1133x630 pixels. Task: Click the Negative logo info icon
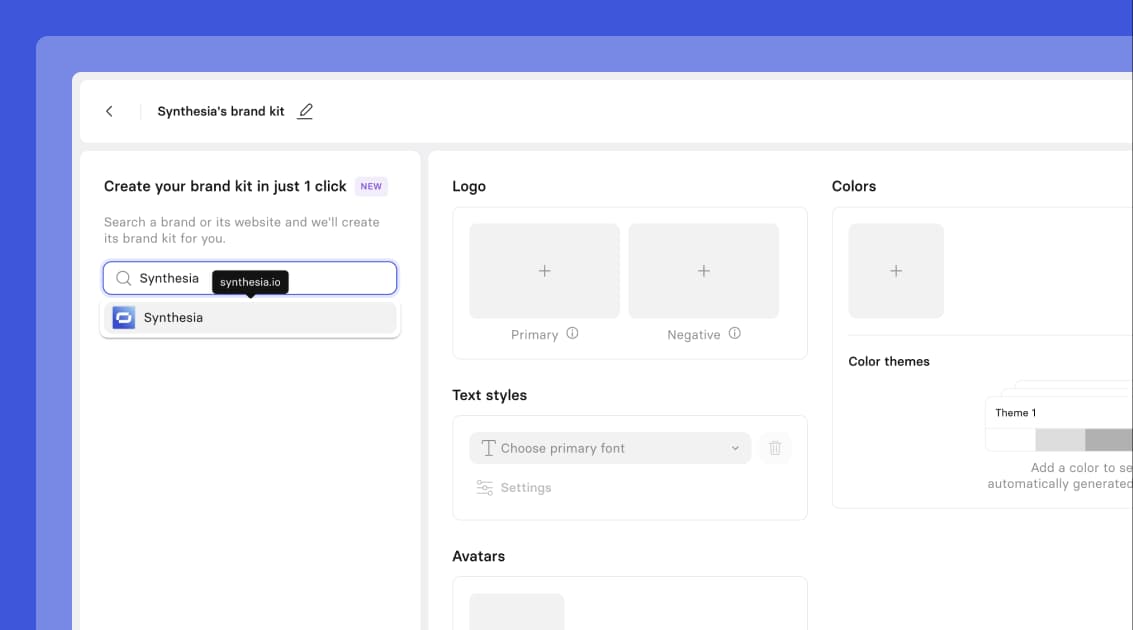(735, 333)
